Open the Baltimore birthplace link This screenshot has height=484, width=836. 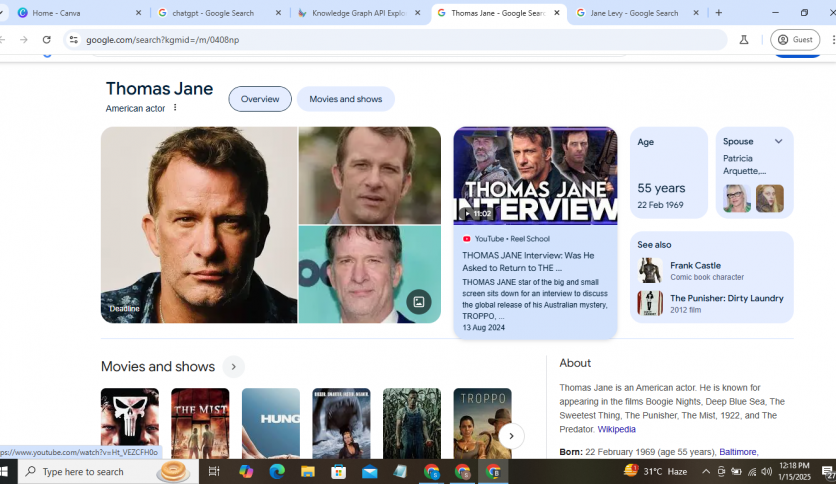(738, 452)
